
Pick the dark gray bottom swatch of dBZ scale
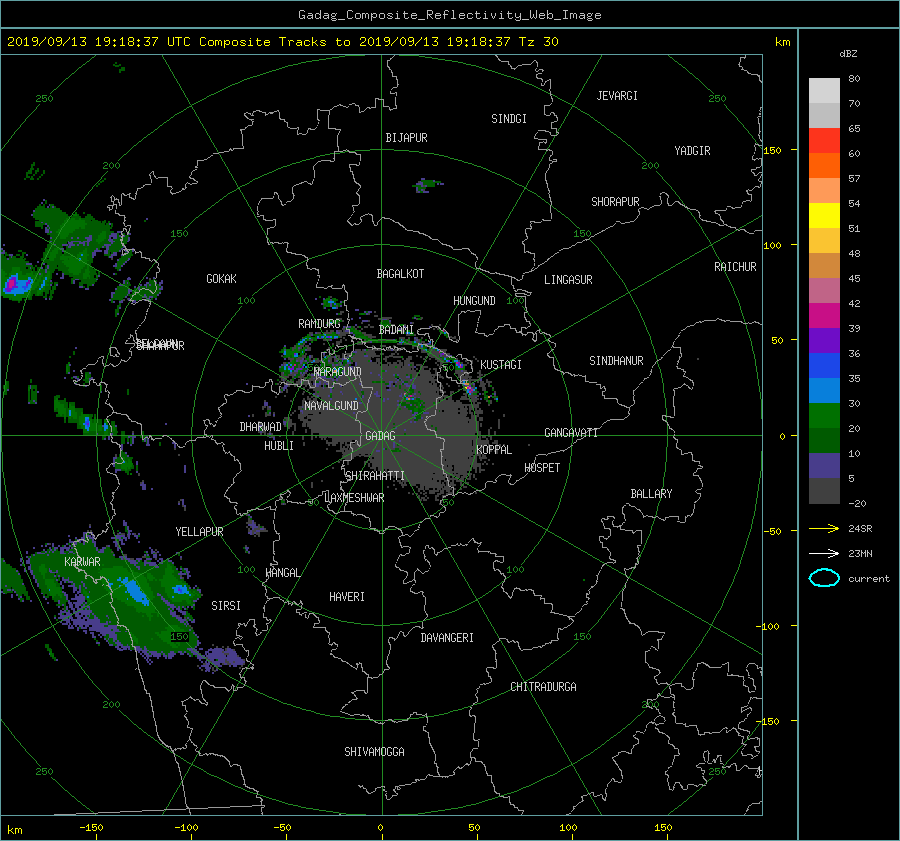click(x=824, y=491)
